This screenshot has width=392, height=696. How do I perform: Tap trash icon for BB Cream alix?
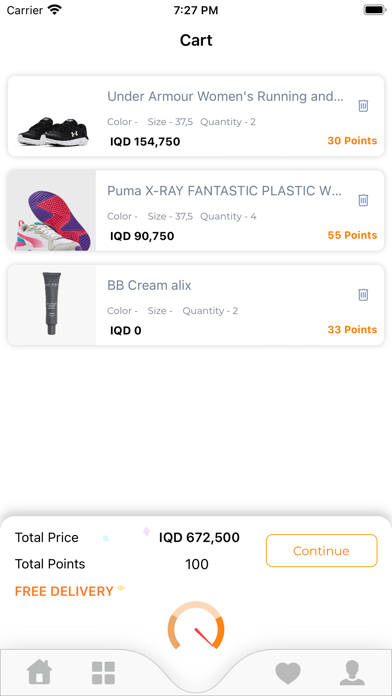click(x=363, y=295)
